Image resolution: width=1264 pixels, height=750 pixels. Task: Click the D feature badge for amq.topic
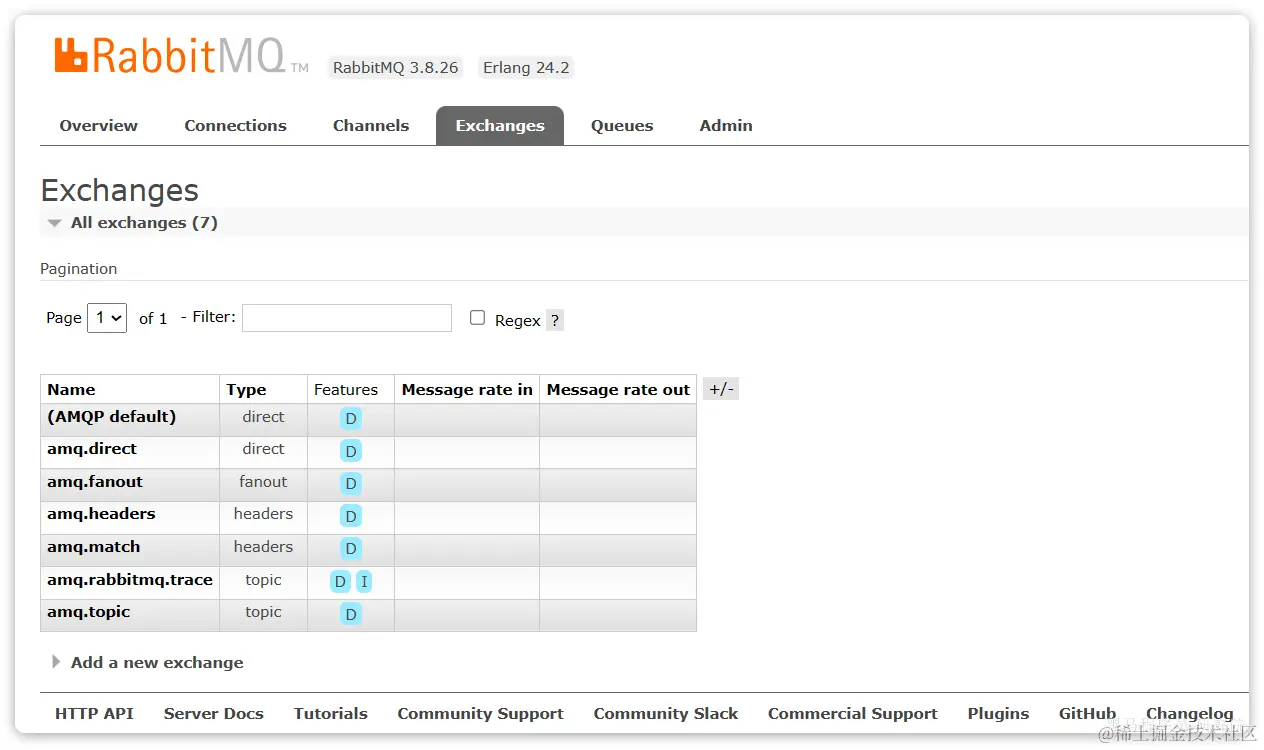coord(351,613)
